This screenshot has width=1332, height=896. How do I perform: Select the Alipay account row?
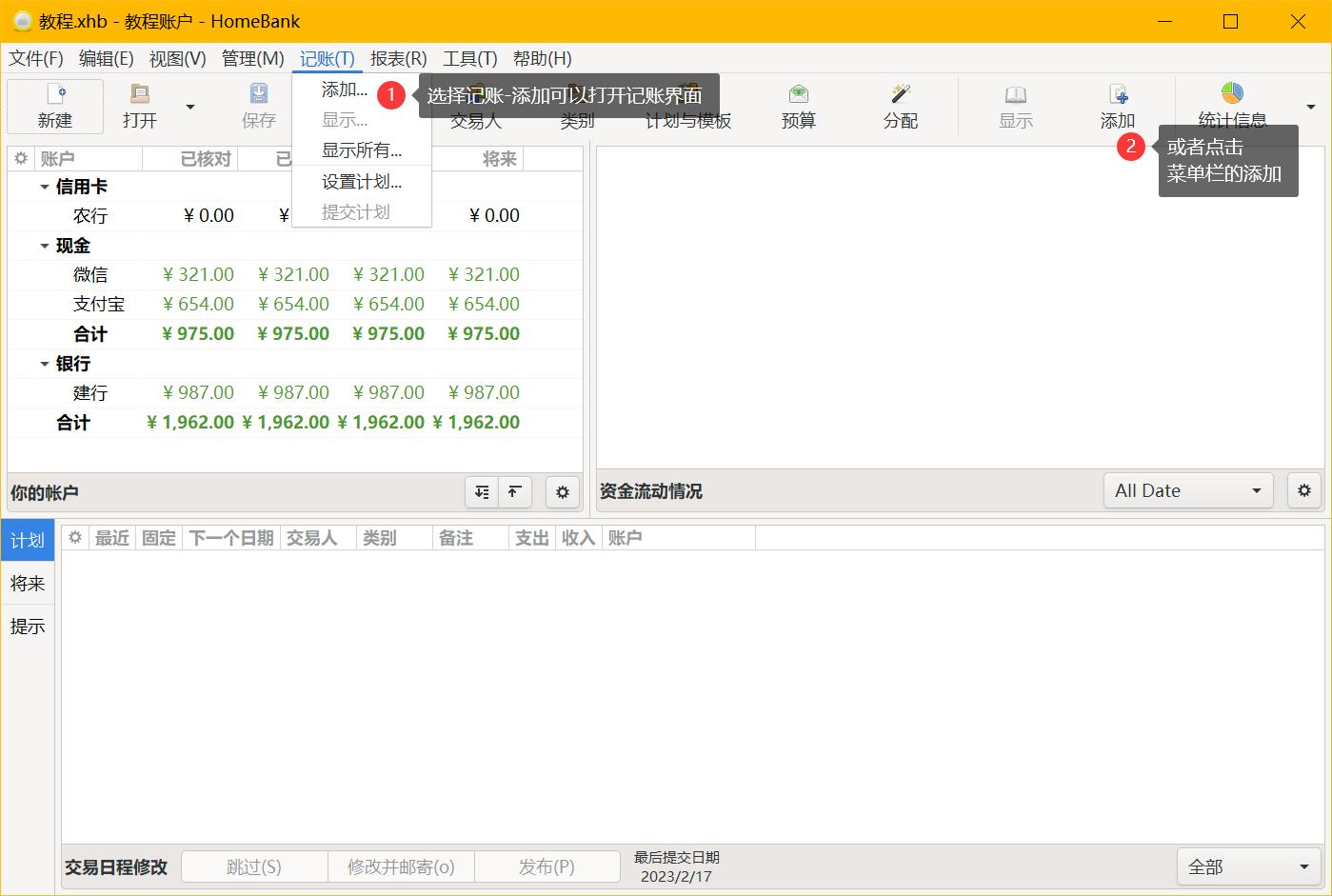(99, 305)
